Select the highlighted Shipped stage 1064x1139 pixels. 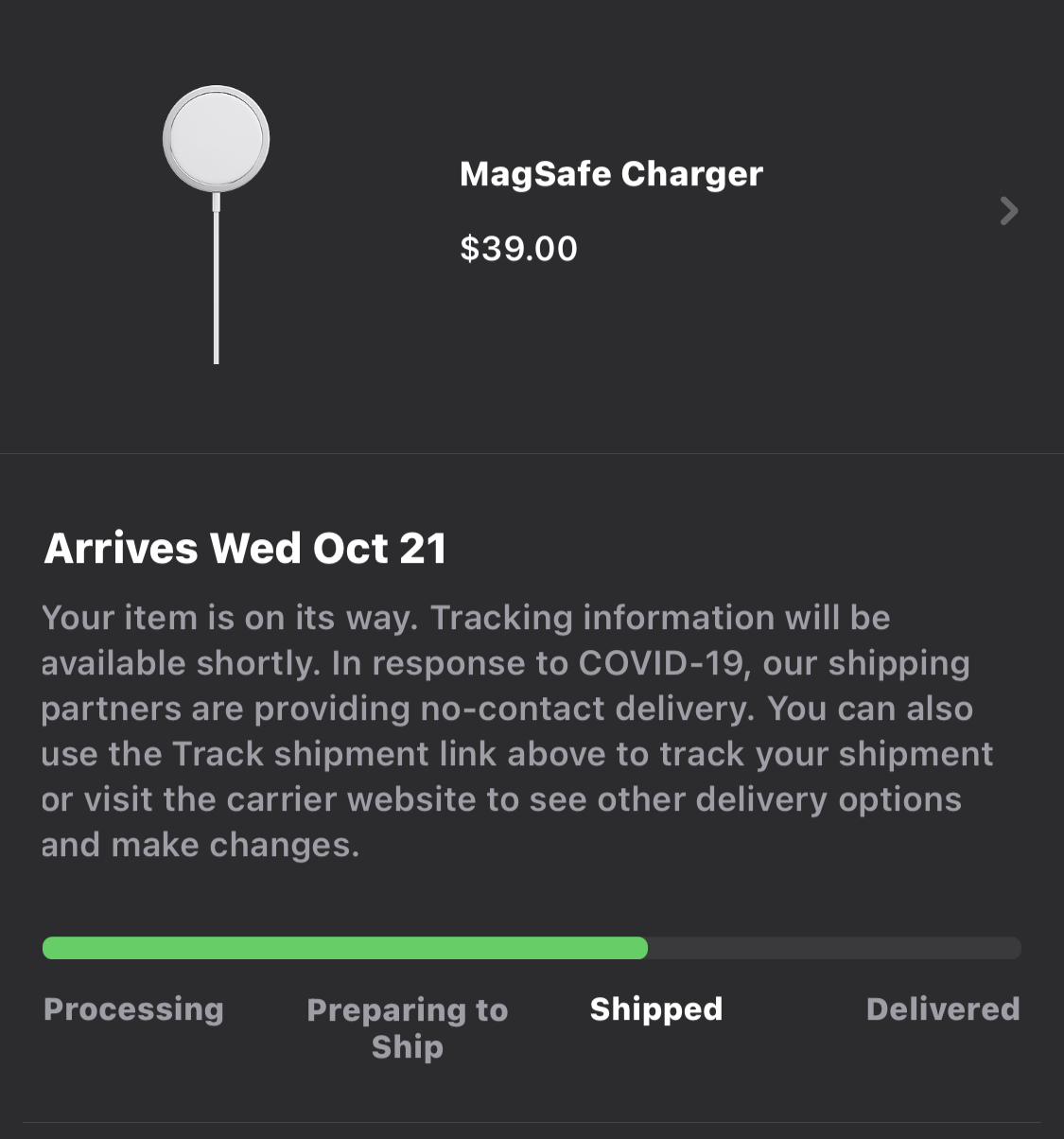(656, 1009)
